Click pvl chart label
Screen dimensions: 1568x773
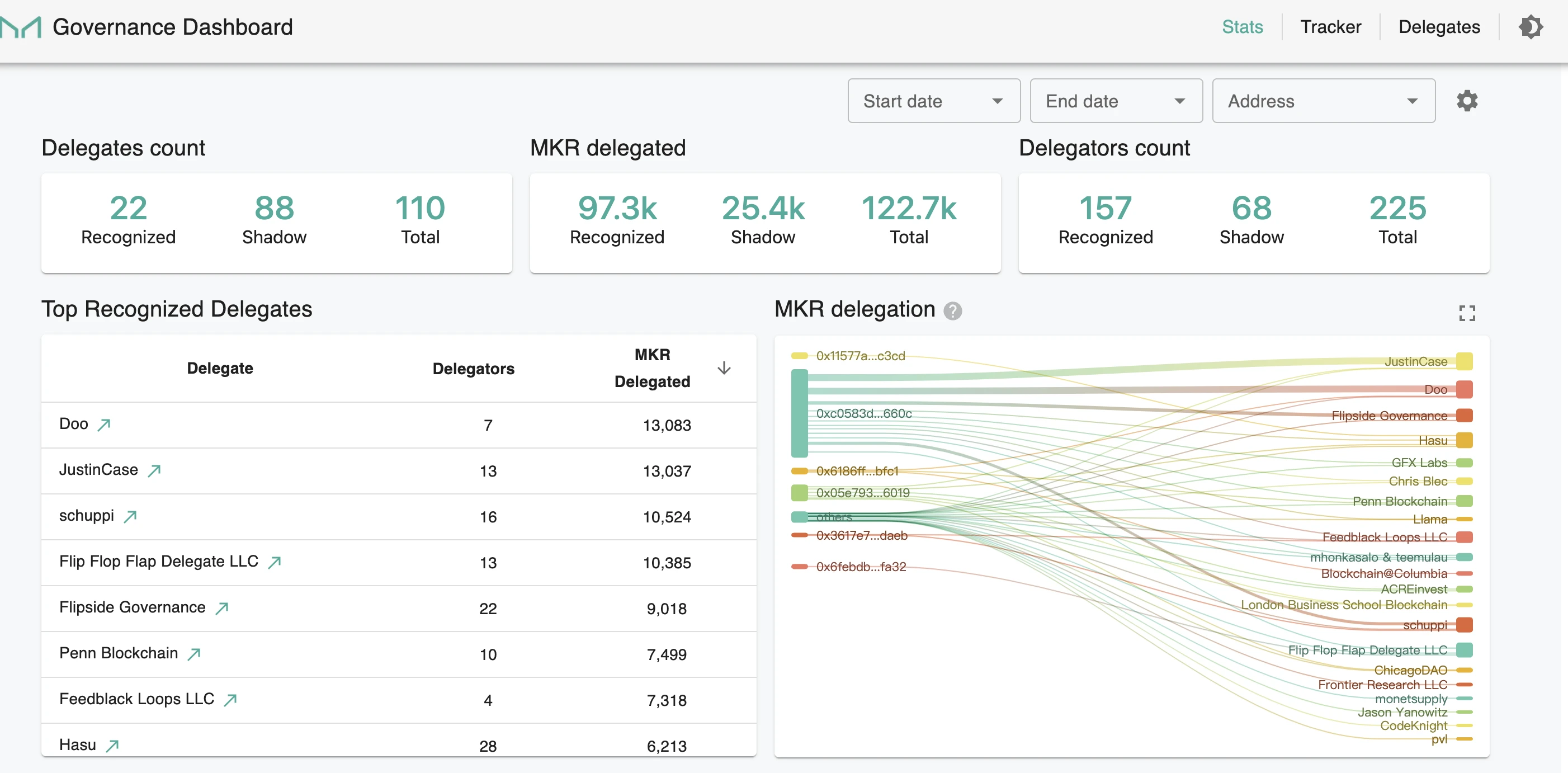(1439, 739)
